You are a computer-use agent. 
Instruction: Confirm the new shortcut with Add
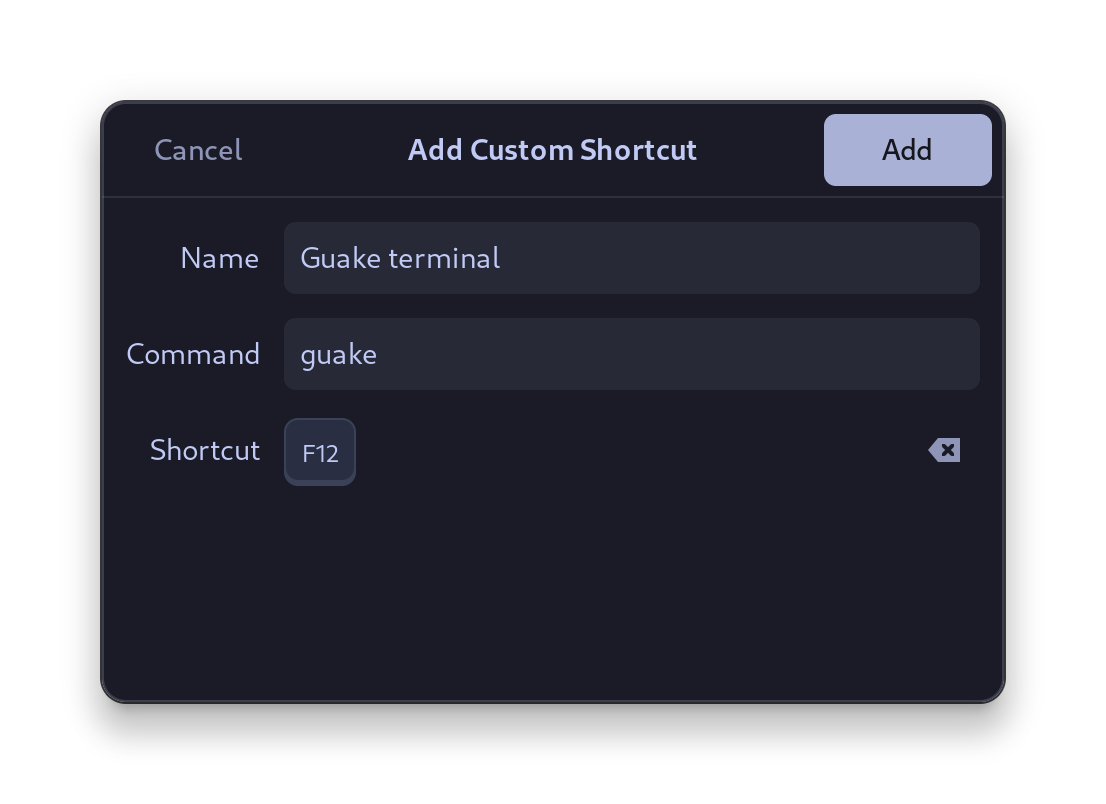point(906,149)
